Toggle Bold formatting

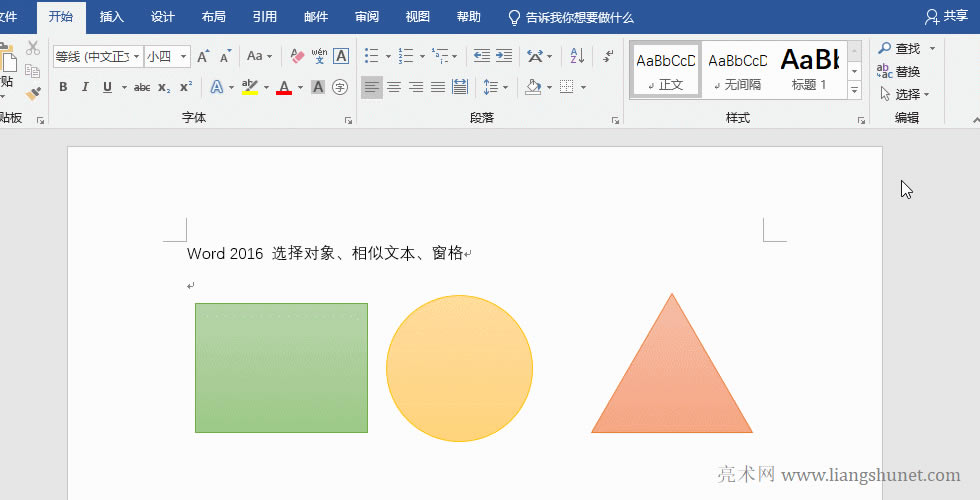pyautogui.click(x=63, y=88)
